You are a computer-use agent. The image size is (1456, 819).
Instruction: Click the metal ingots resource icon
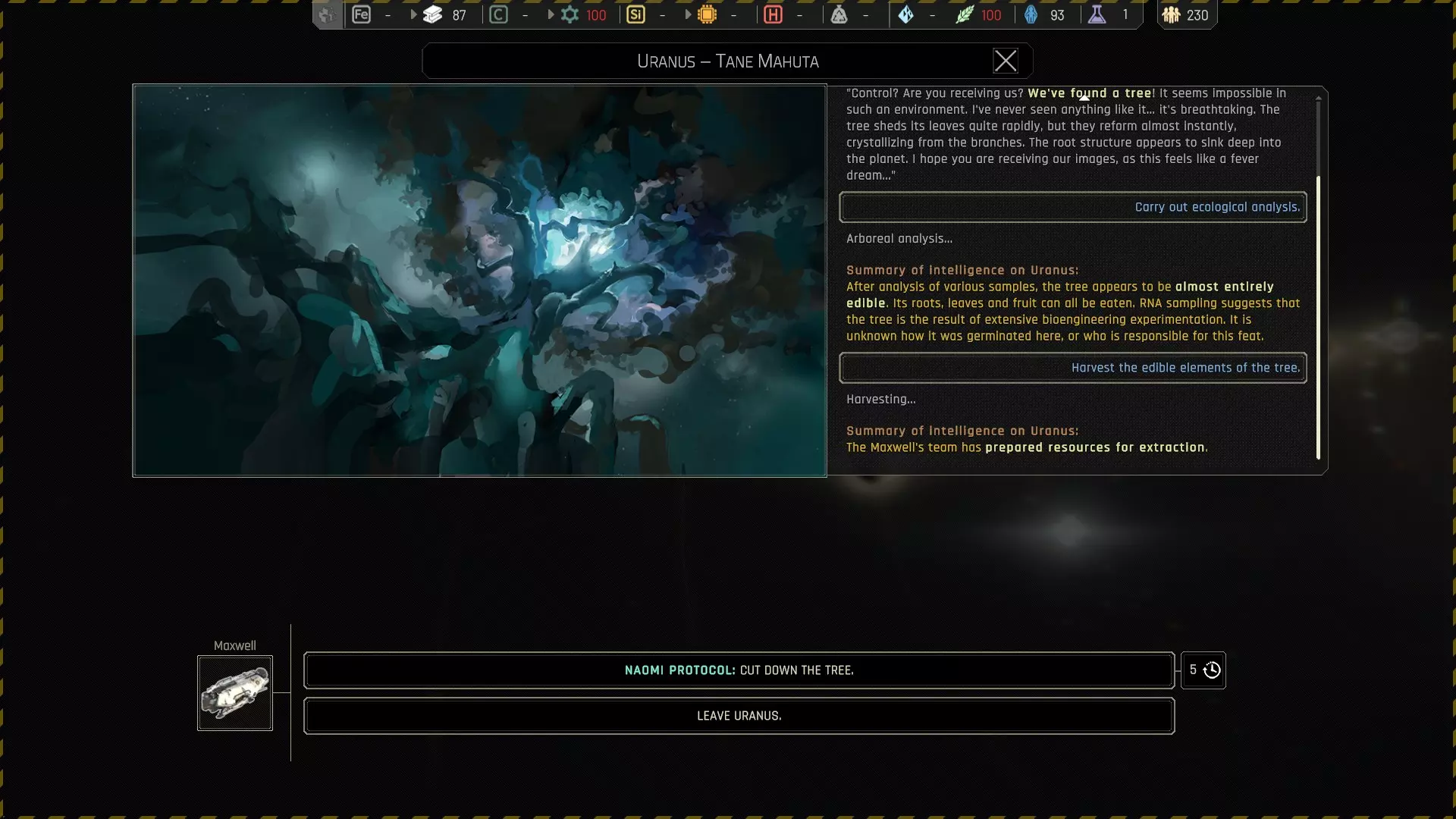433,14
